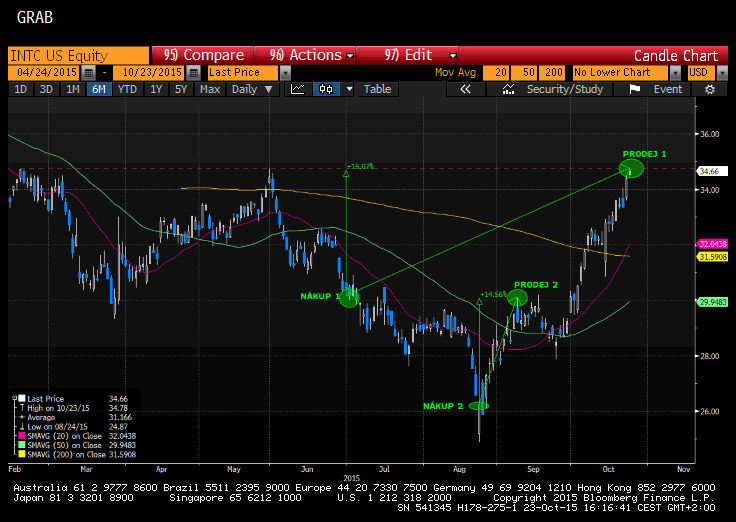This screenshot has height=522, width=736.
Task: Open the No Lower Chart dropdown arrow
Action: pos(675,73)
